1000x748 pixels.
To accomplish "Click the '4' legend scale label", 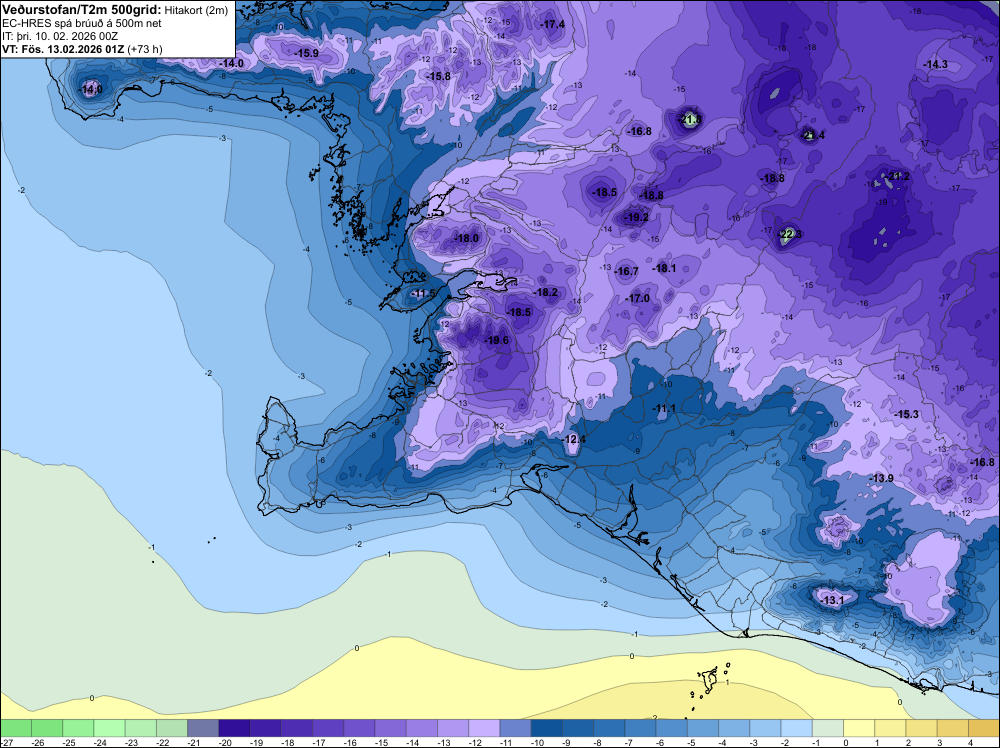I will 971,742.
